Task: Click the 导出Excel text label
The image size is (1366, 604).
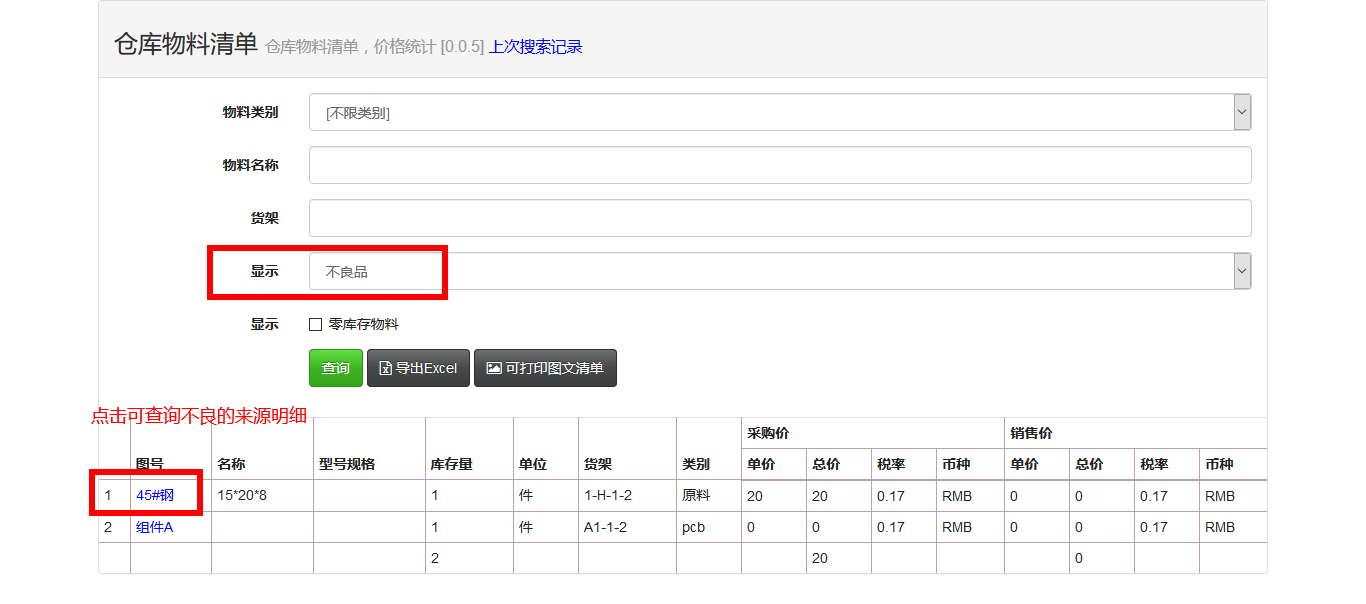Action: click(426, 368)
